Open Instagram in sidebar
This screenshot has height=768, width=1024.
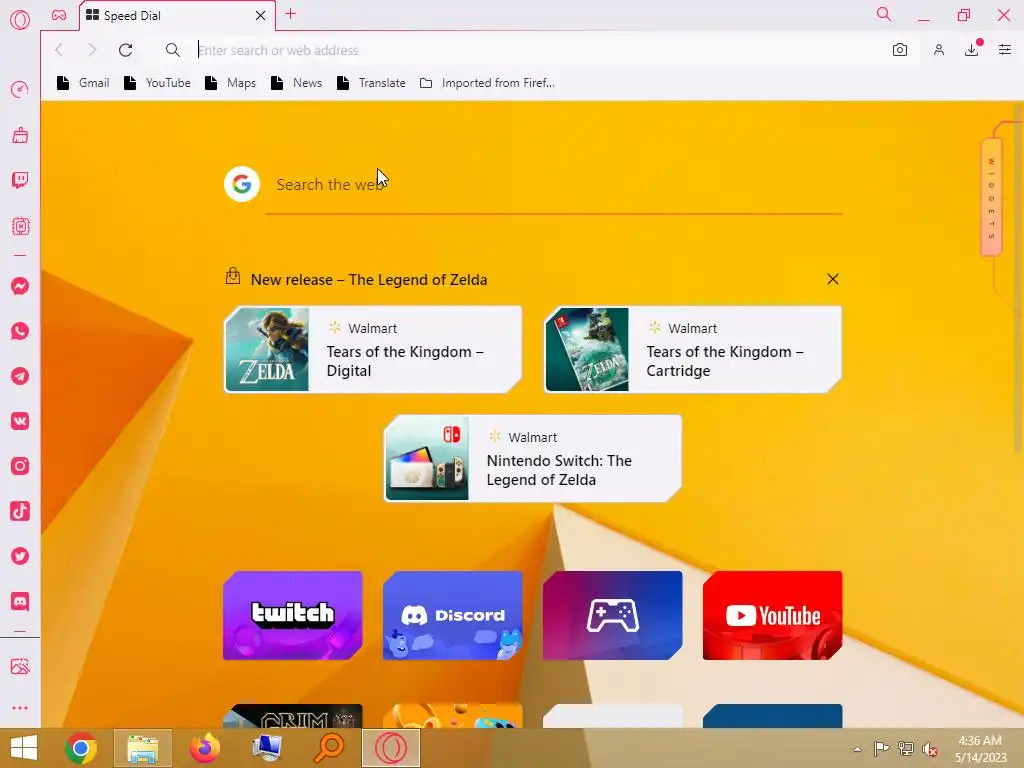20,466
